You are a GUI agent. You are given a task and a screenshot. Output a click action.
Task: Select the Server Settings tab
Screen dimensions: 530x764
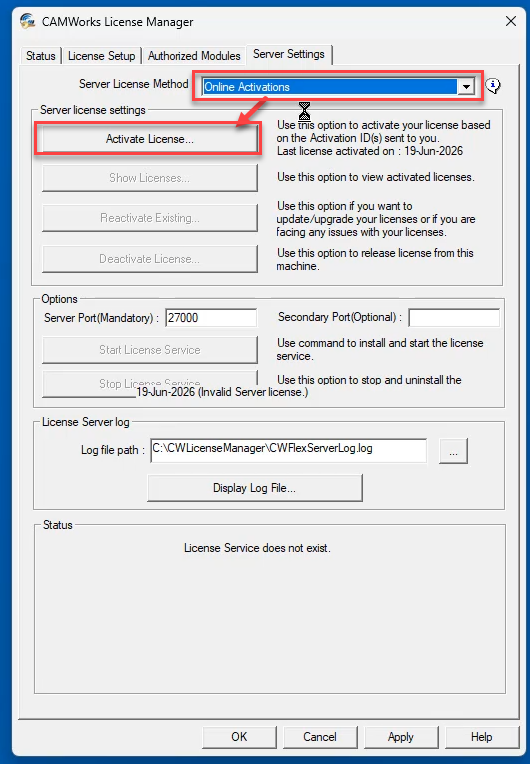coord(289,54)
